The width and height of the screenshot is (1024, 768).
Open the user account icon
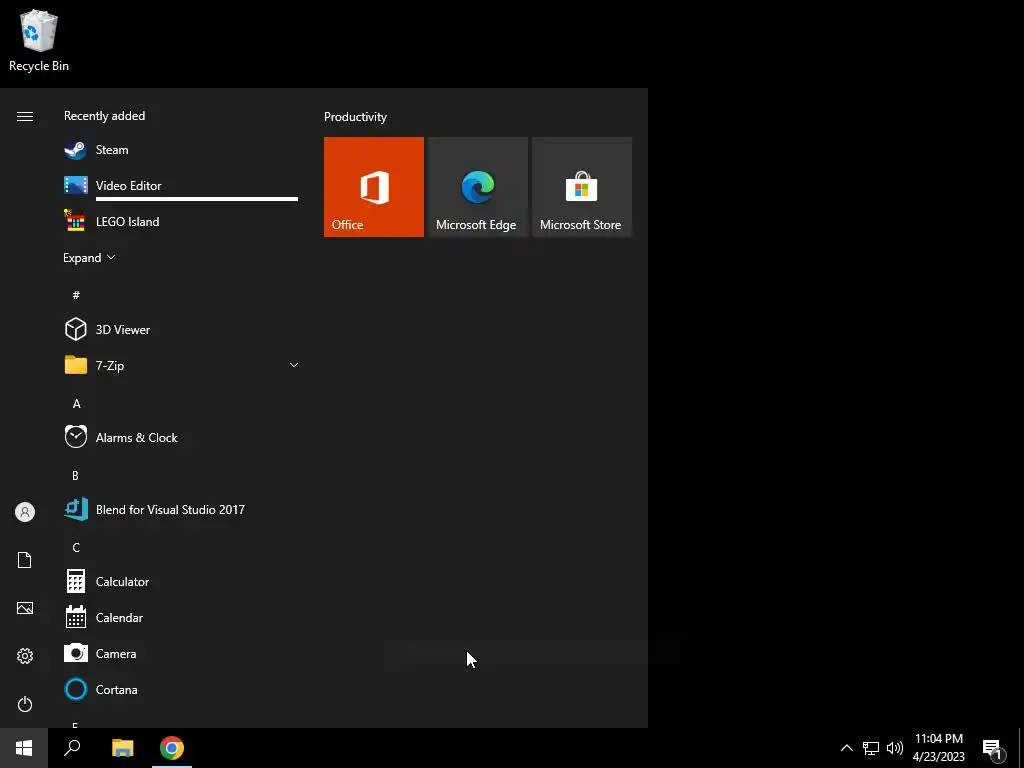tap(25, 512)
